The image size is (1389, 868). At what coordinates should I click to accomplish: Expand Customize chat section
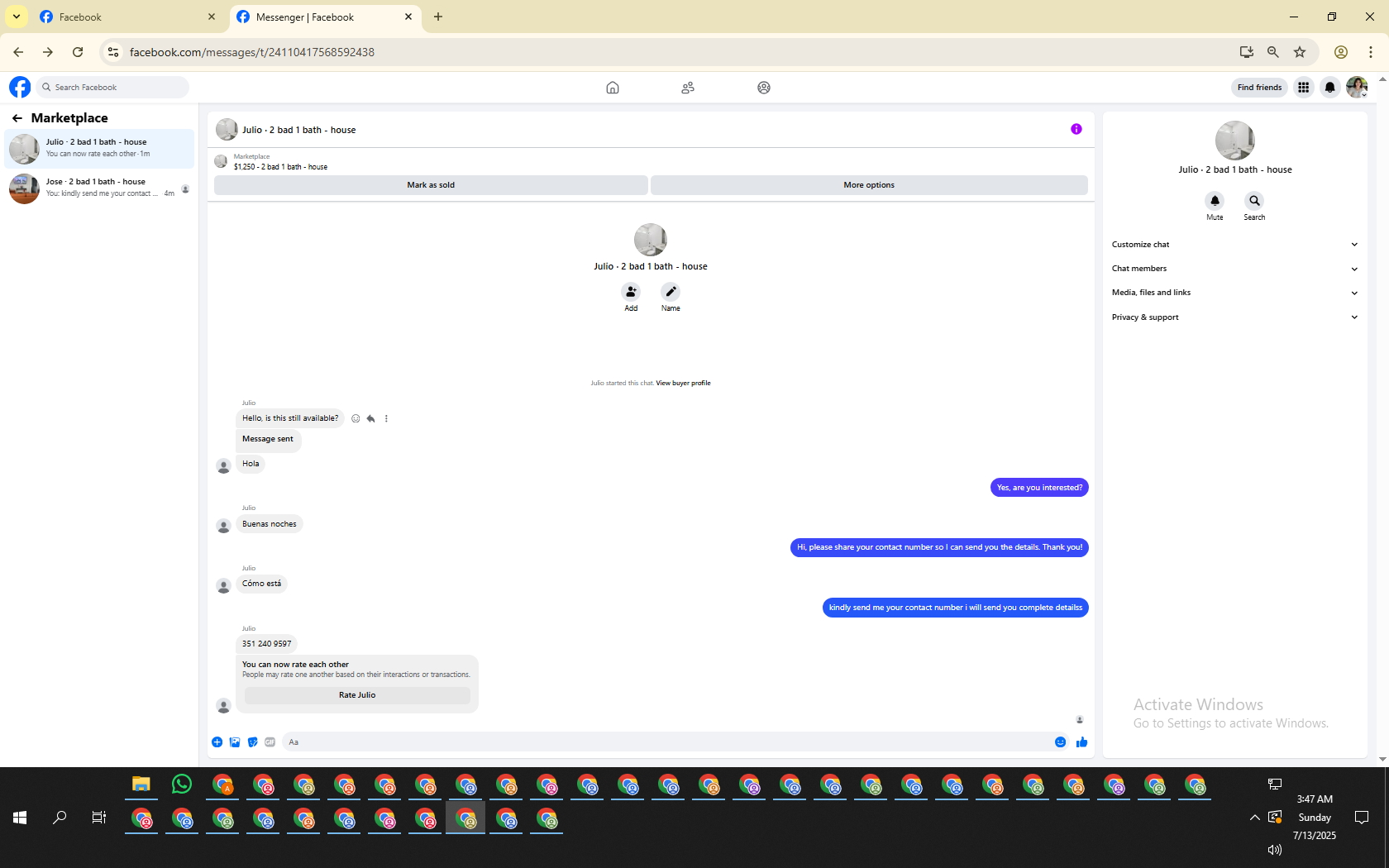[1234, 245]
